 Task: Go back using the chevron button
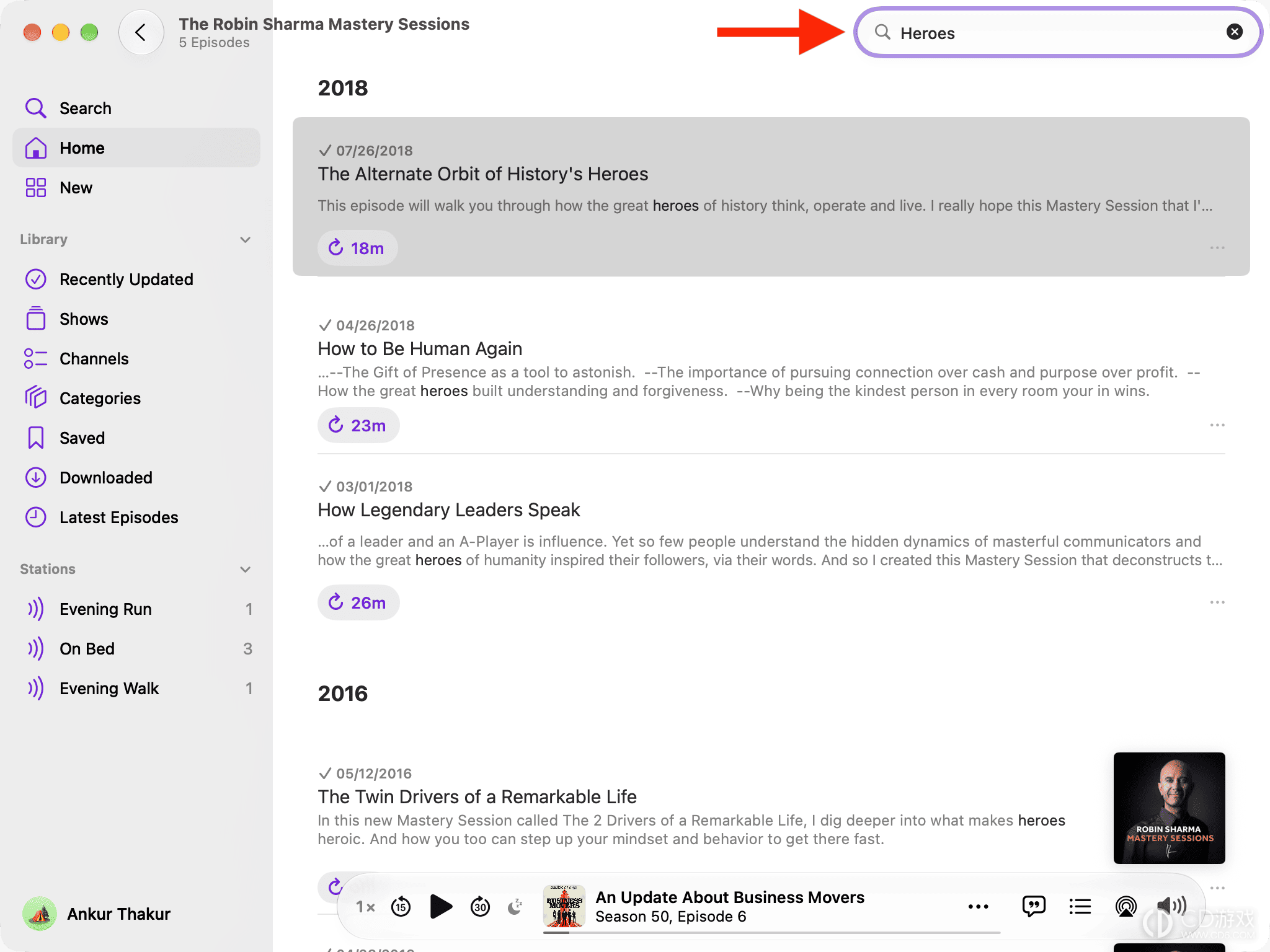[141, 32]
